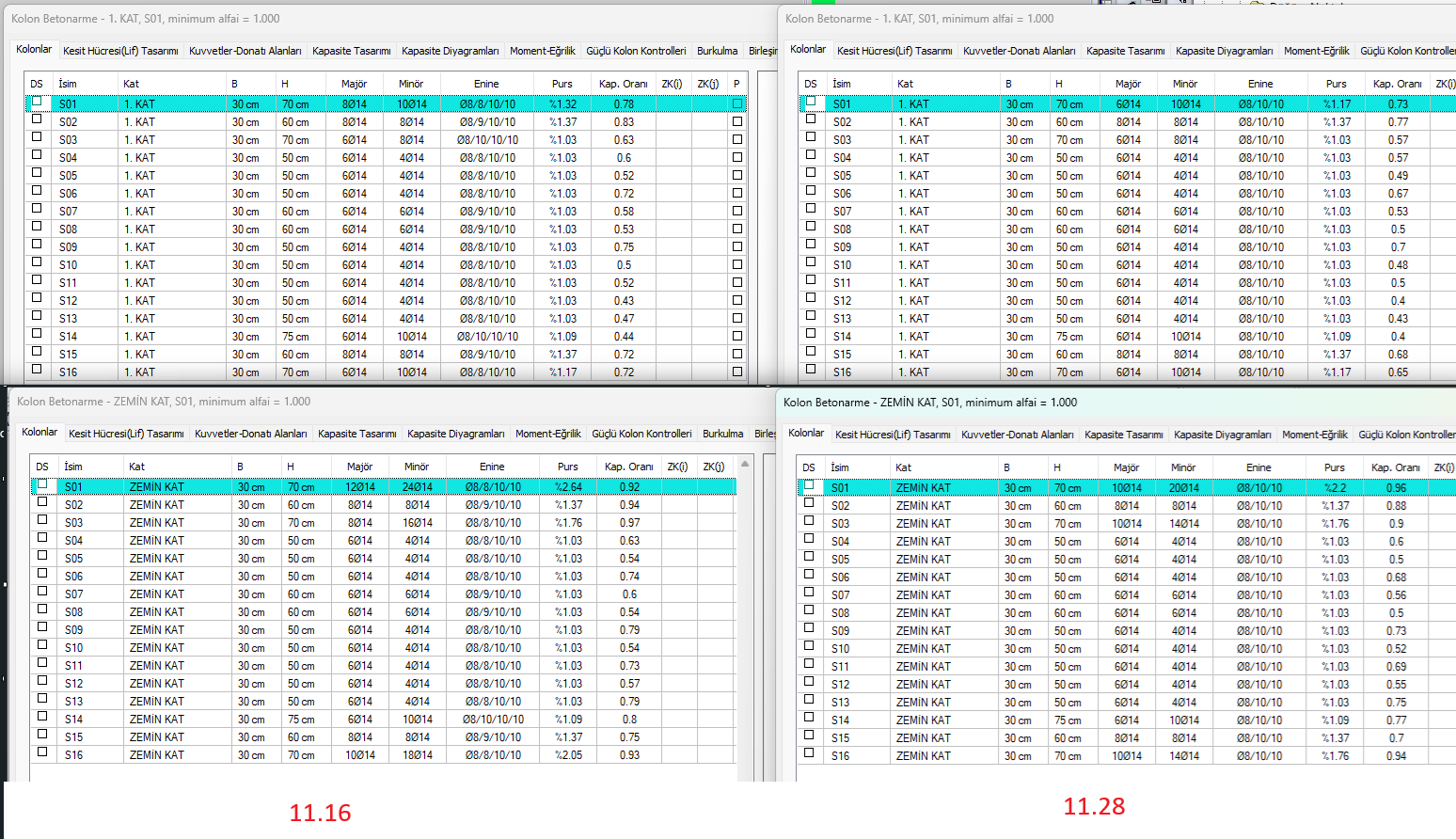Click the Minör value 16Ø14

tap(418, 523)
